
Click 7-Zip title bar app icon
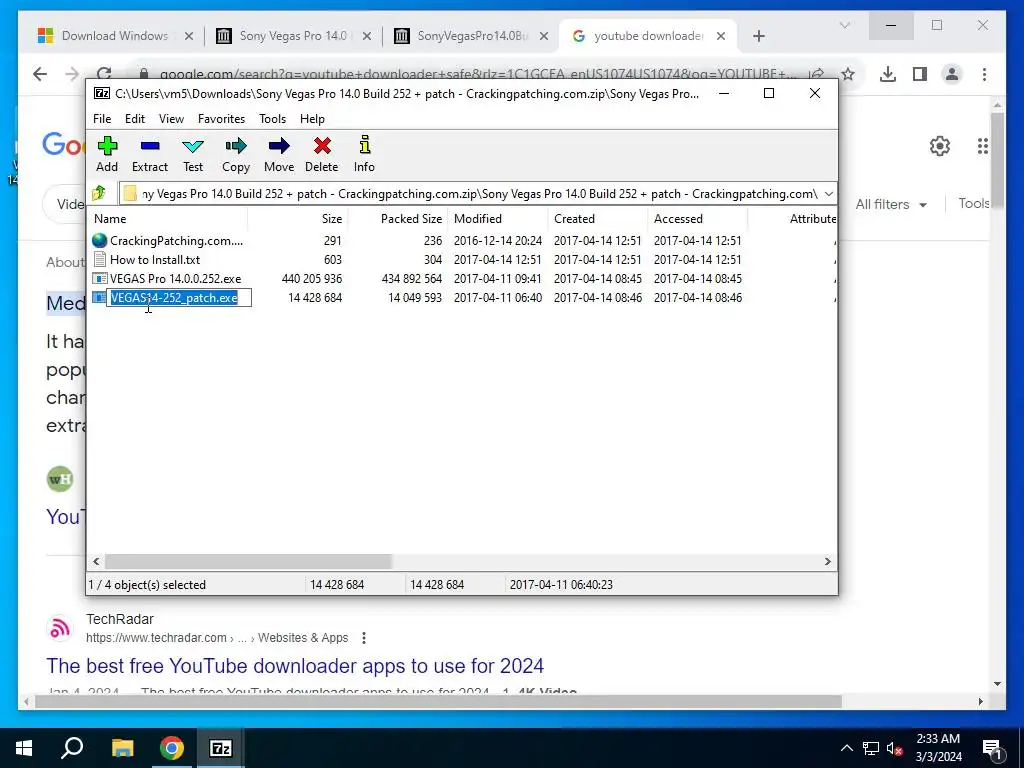[x=102, y=93]
